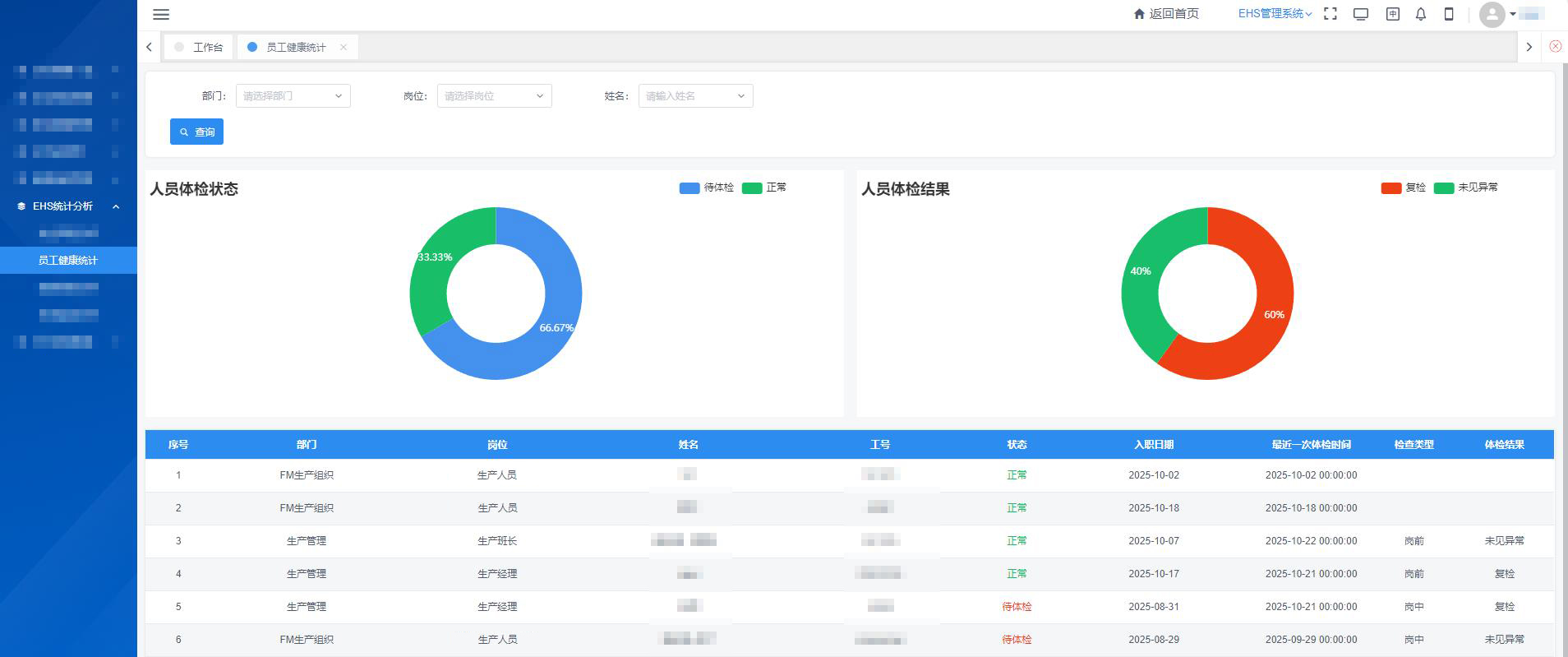
Task: Click 返回首页 link
Action: [1166, 14]
